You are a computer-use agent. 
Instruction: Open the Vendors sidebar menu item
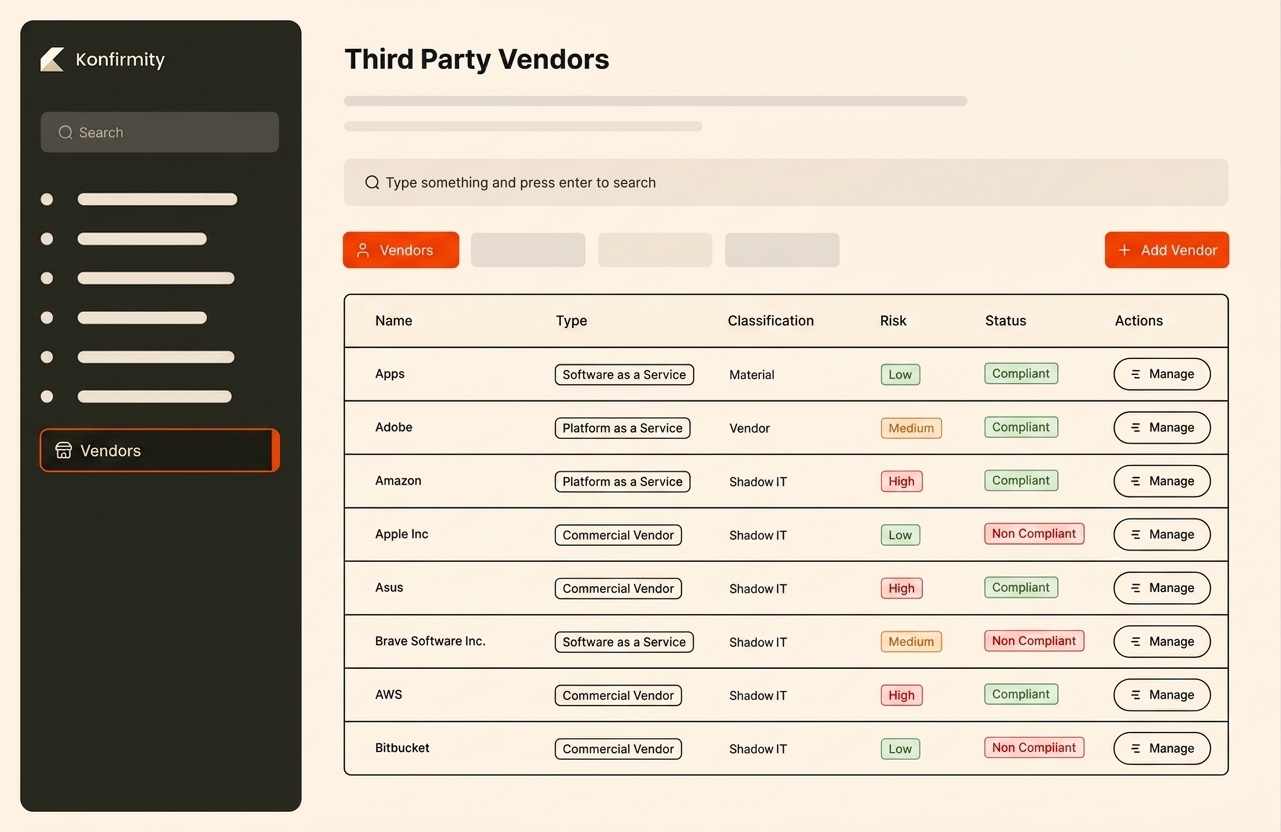[x=160, y=450]
